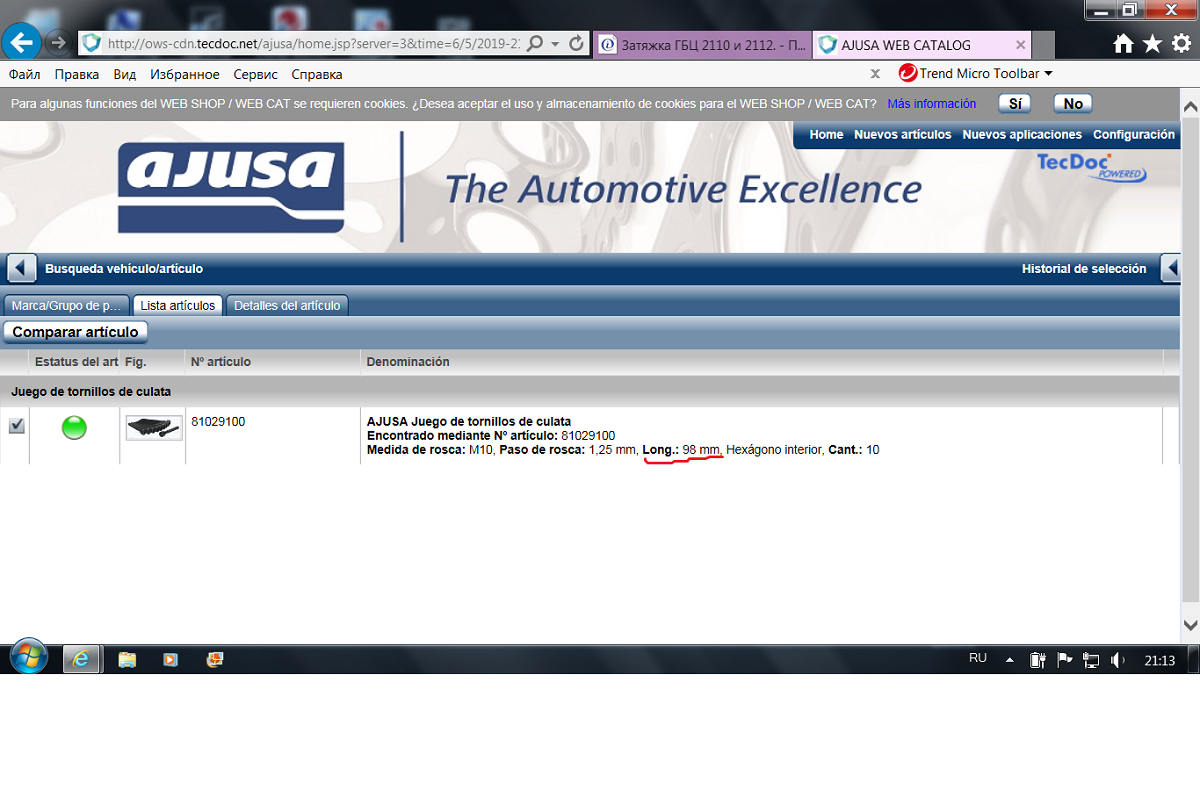The width and height of the screenshot is (1200, 790).
Task: Open the orange taskbar application icon
Action: coord(214,660)
